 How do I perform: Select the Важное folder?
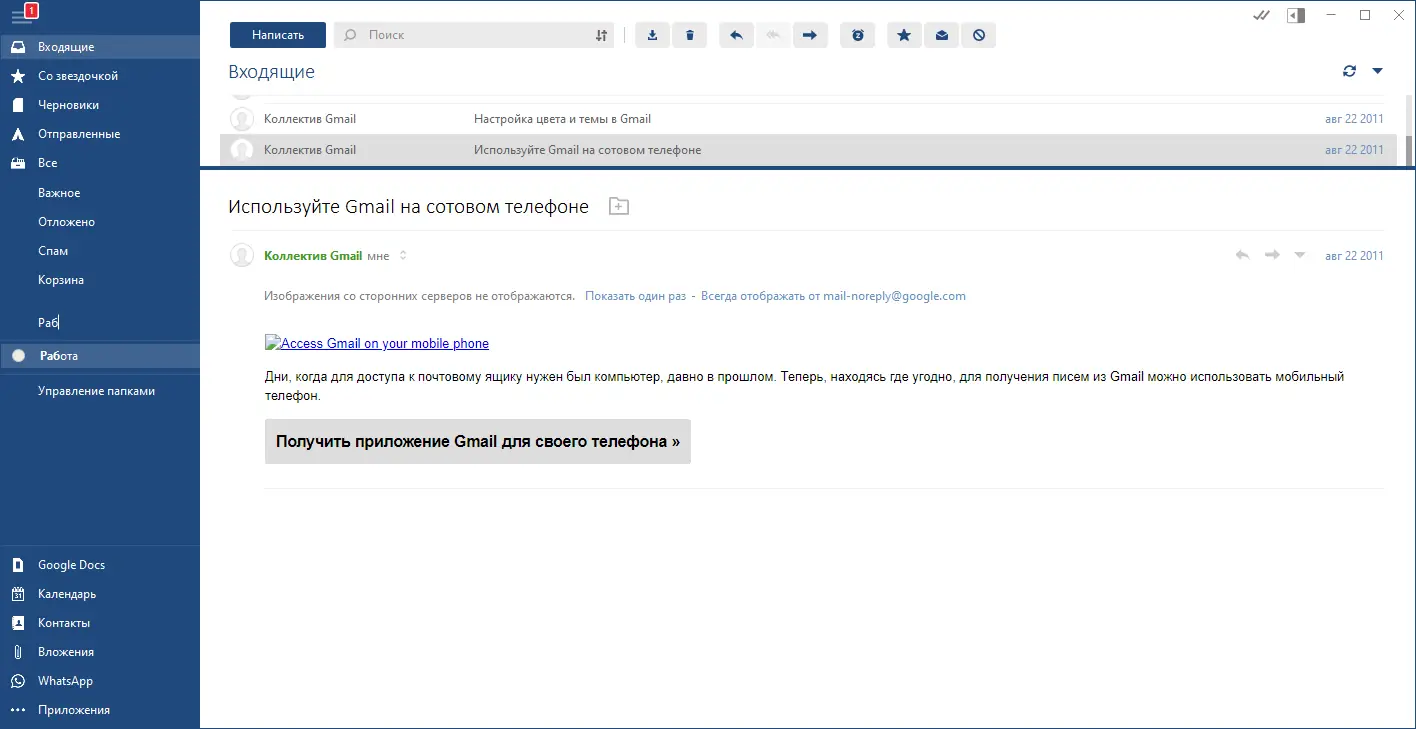coord(100,193)
